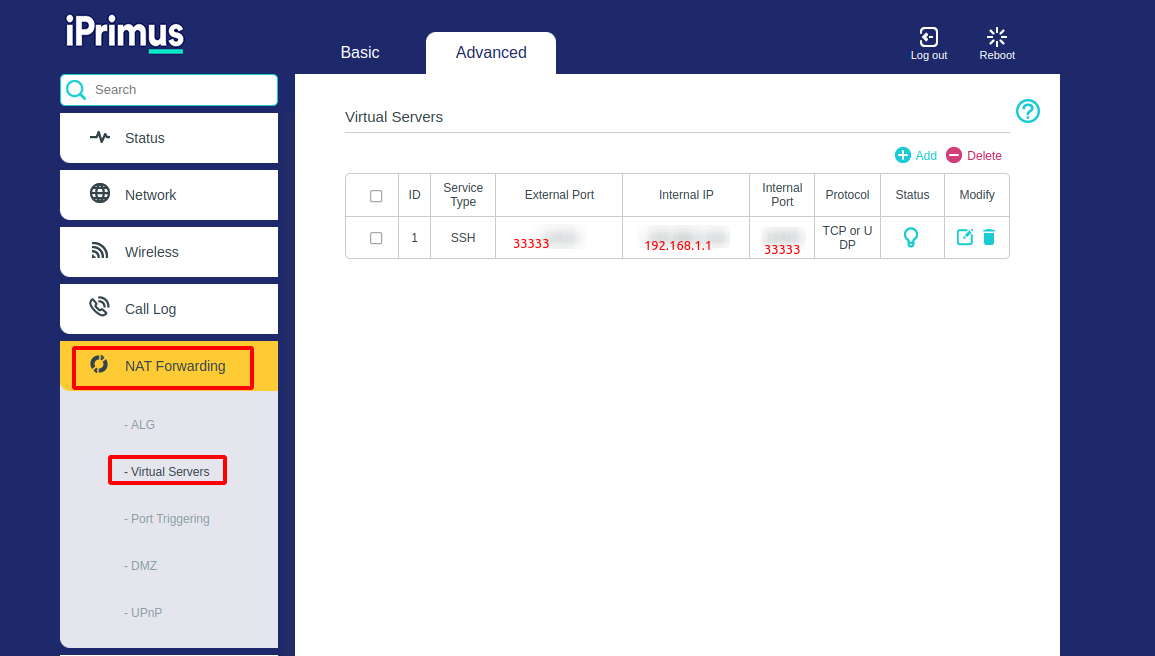1155x656 pixels.
Task: Open the Status sidebar menu
Action: 144,138
